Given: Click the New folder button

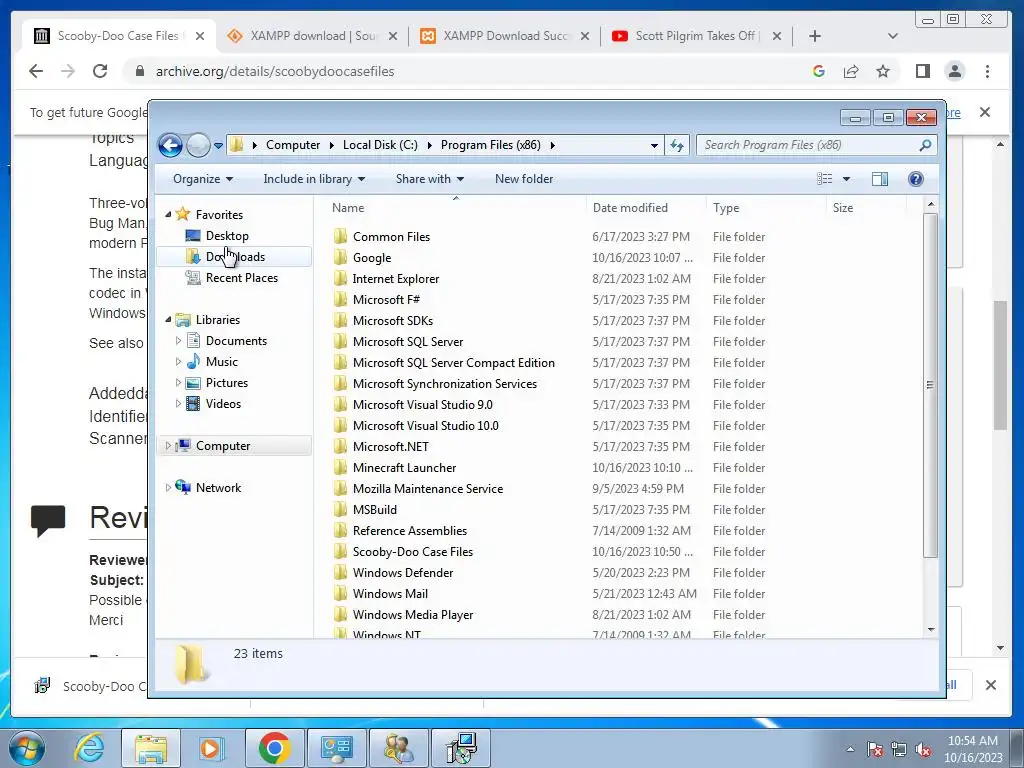Looking at the screenshot, I should (524, 179).
